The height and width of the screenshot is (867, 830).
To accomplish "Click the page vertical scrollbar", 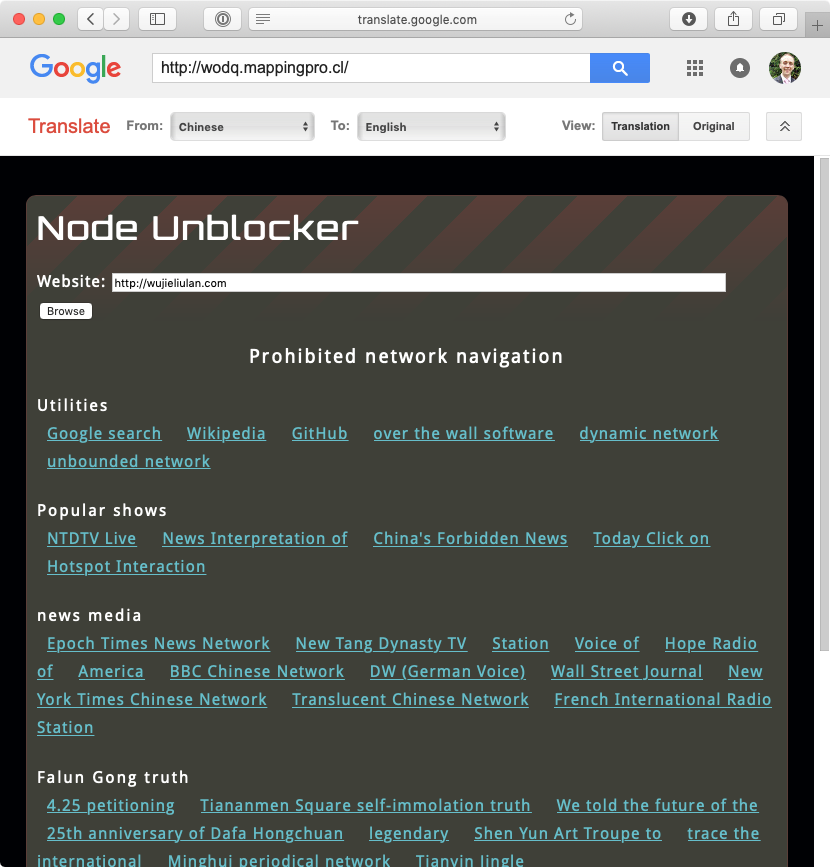I will pos(824,387).
